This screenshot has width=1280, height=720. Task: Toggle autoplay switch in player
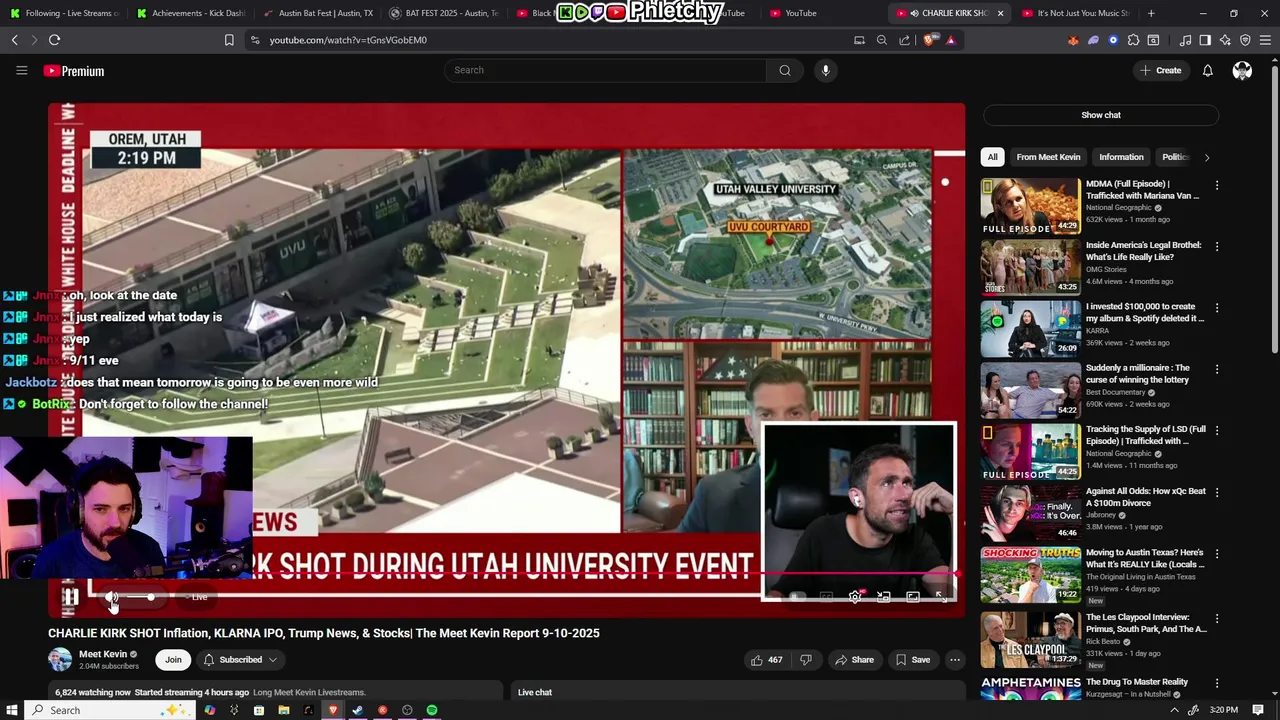797,597
